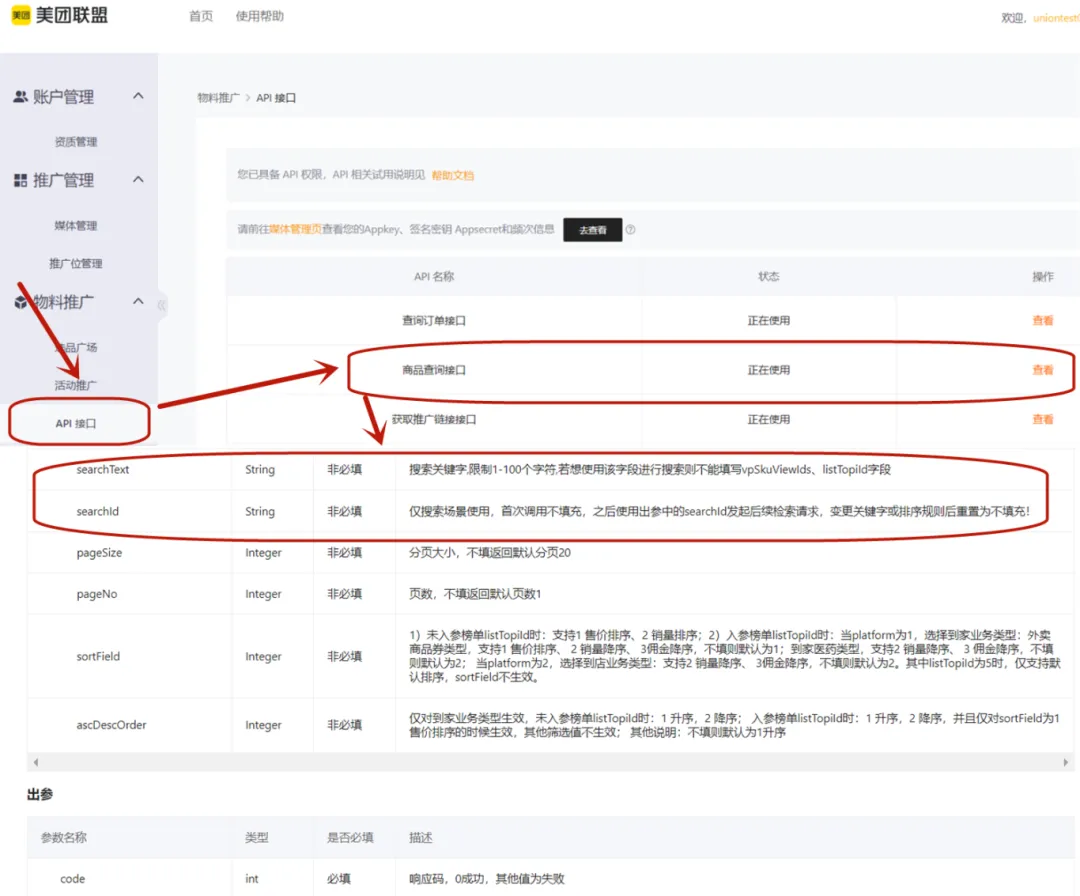Click the Integer type of sortField row
Viewport: 1080px width, 896px height.
click(263, 657)
